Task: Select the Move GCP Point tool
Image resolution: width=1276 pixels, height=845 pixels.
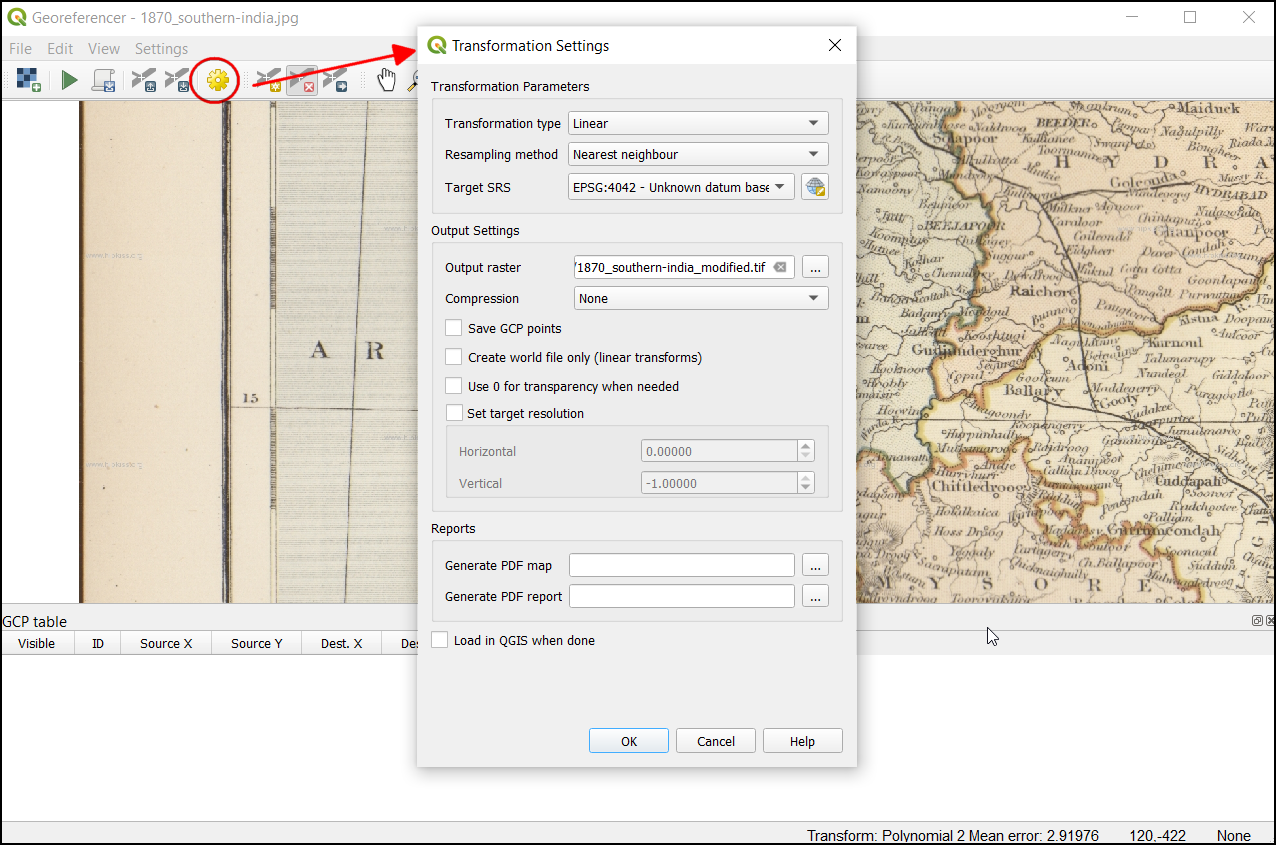Action: click(335, 80)
